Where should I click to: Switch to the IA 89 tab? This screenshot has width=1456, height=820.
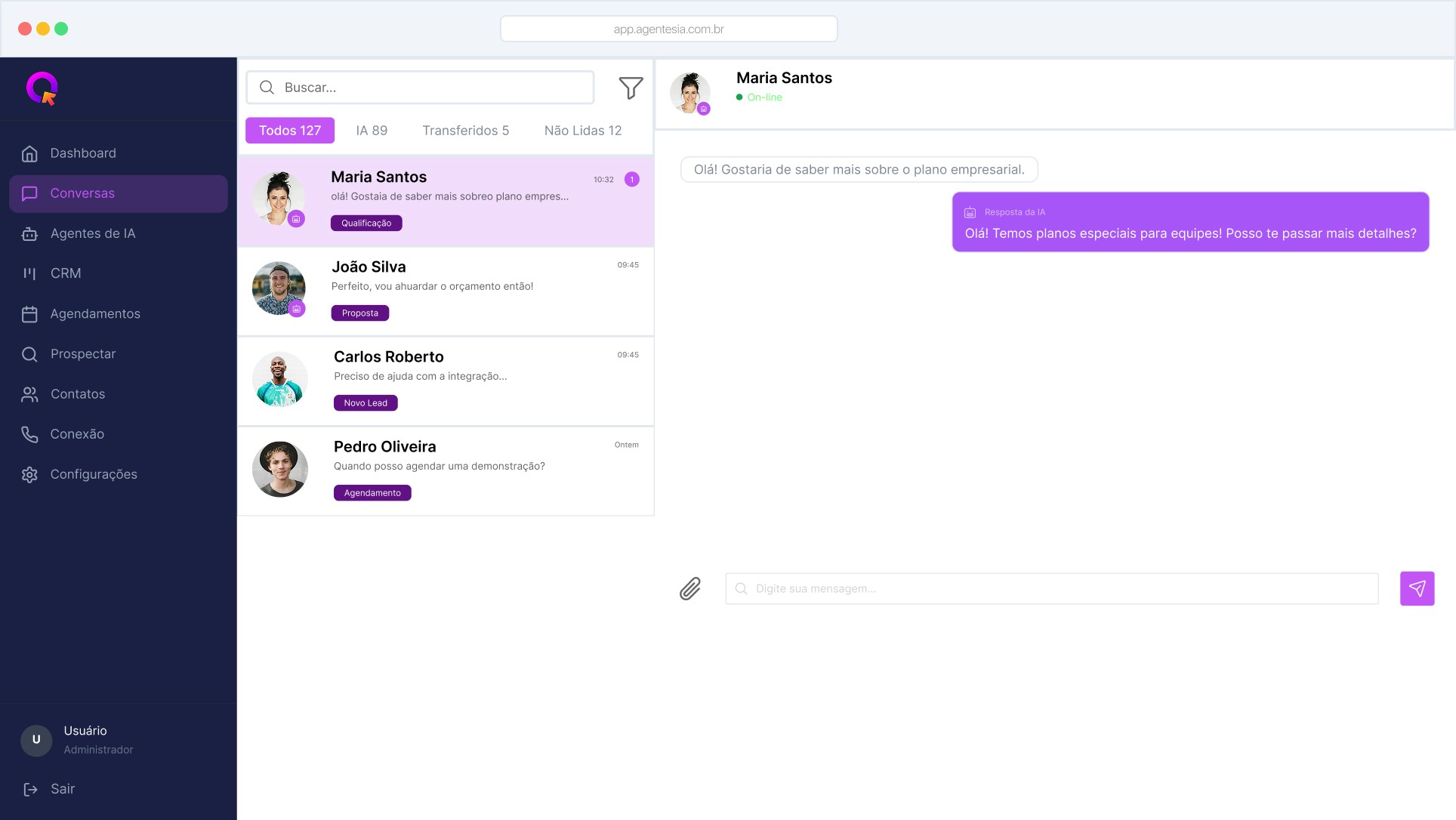372,131
